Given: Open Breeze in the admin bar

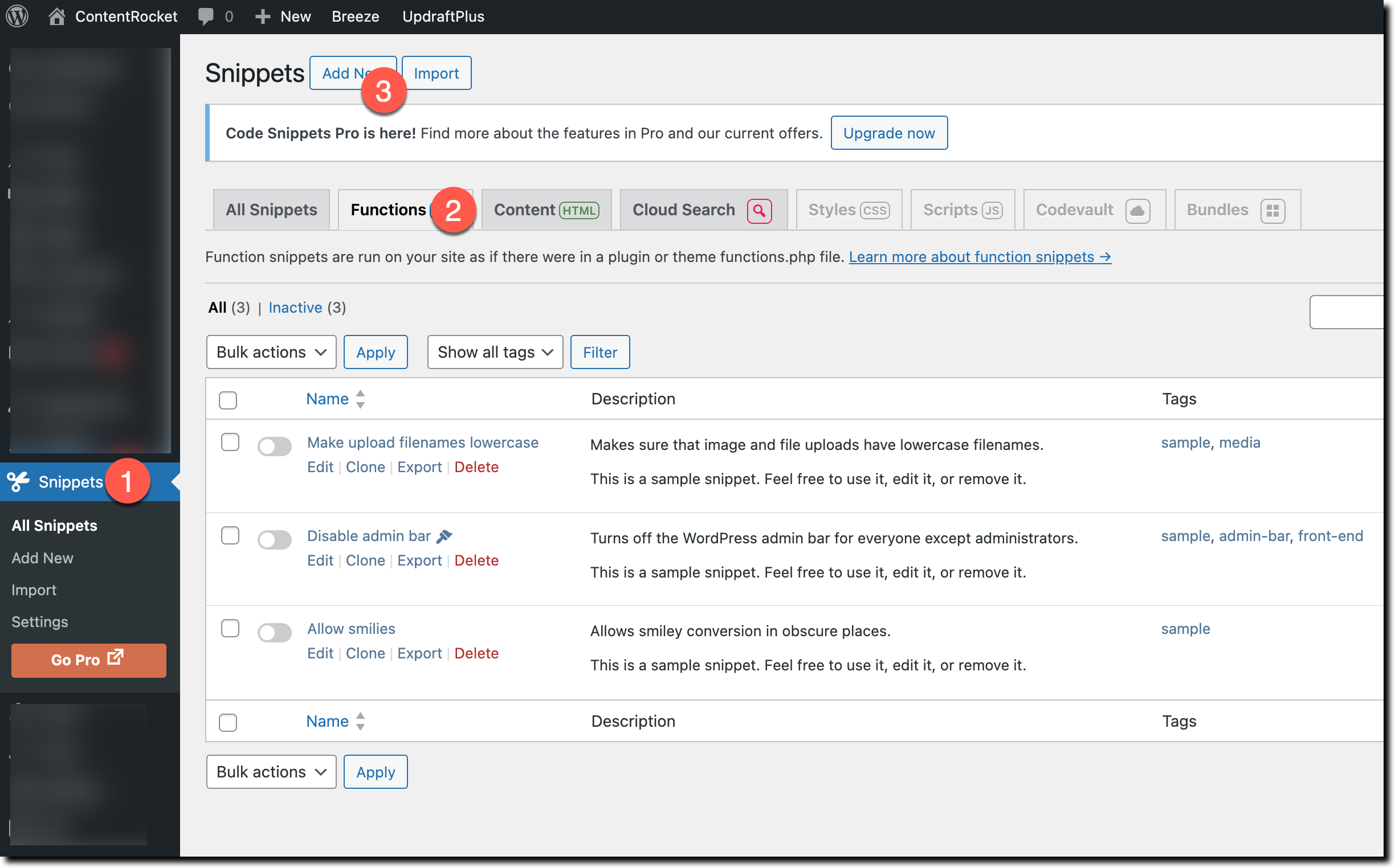Looking at the screenshot, I should (355, 17).
